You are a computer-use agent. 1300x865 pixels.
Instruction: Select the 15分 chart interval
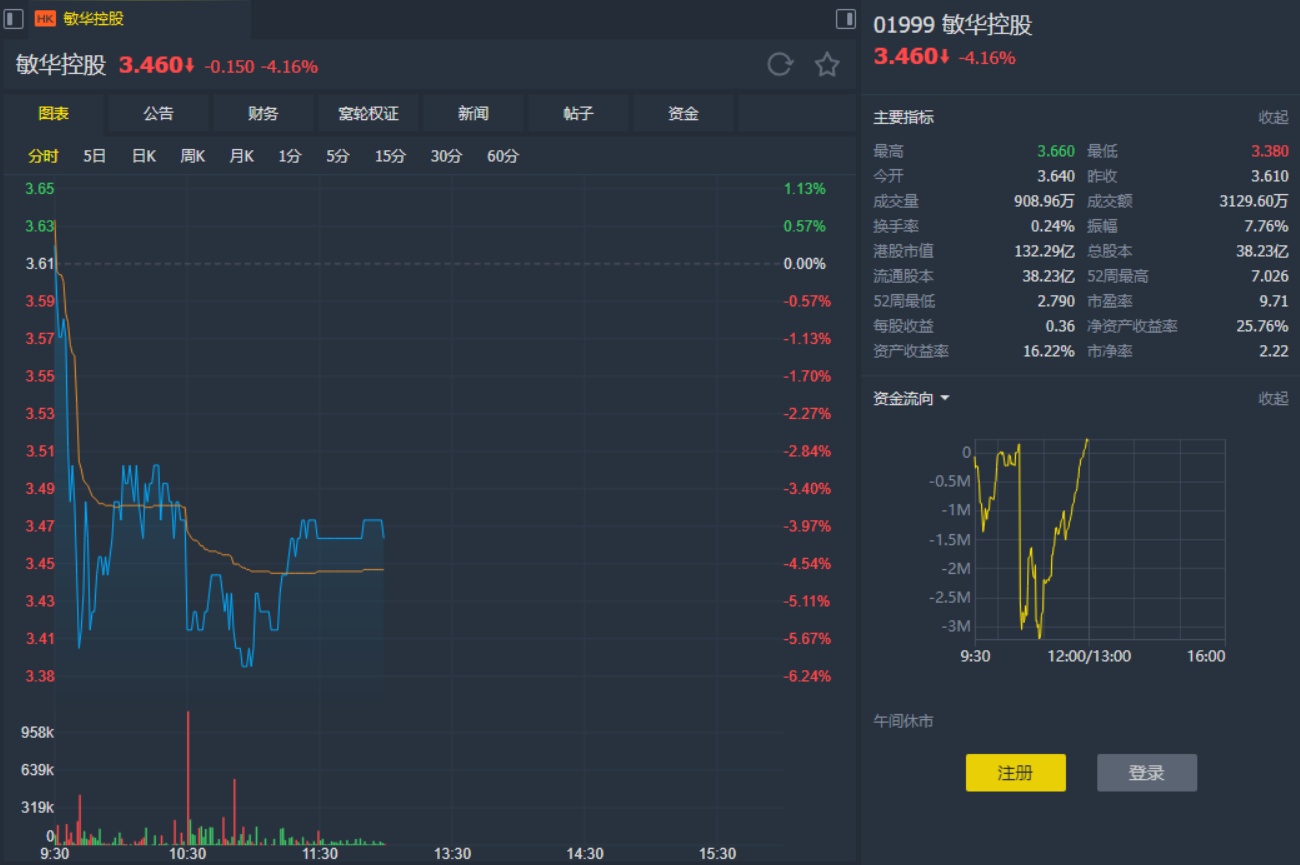pyautogui.click(x=390, y=156)
